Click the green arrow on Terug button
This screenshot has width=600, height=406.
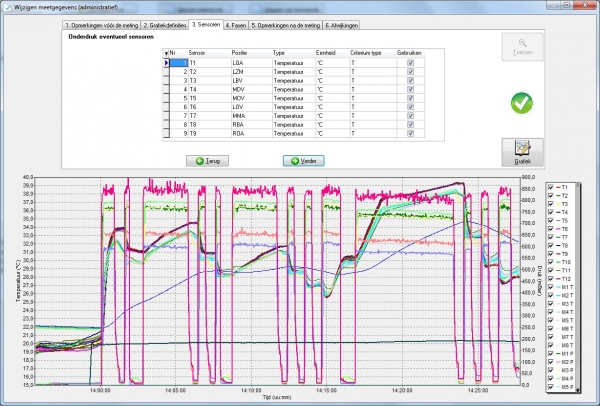click(x=202, y=160)
